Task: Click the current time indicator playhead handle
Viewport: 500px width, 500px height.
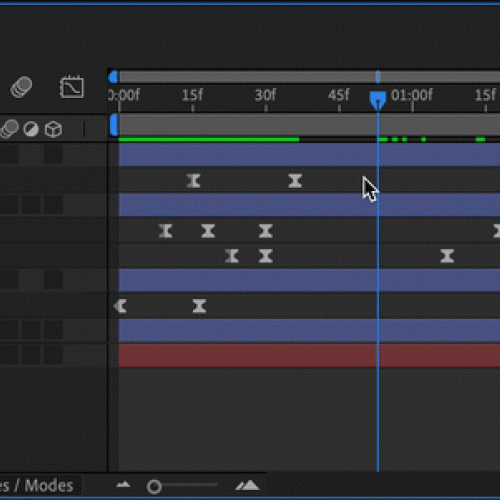Action: [378, 100]
